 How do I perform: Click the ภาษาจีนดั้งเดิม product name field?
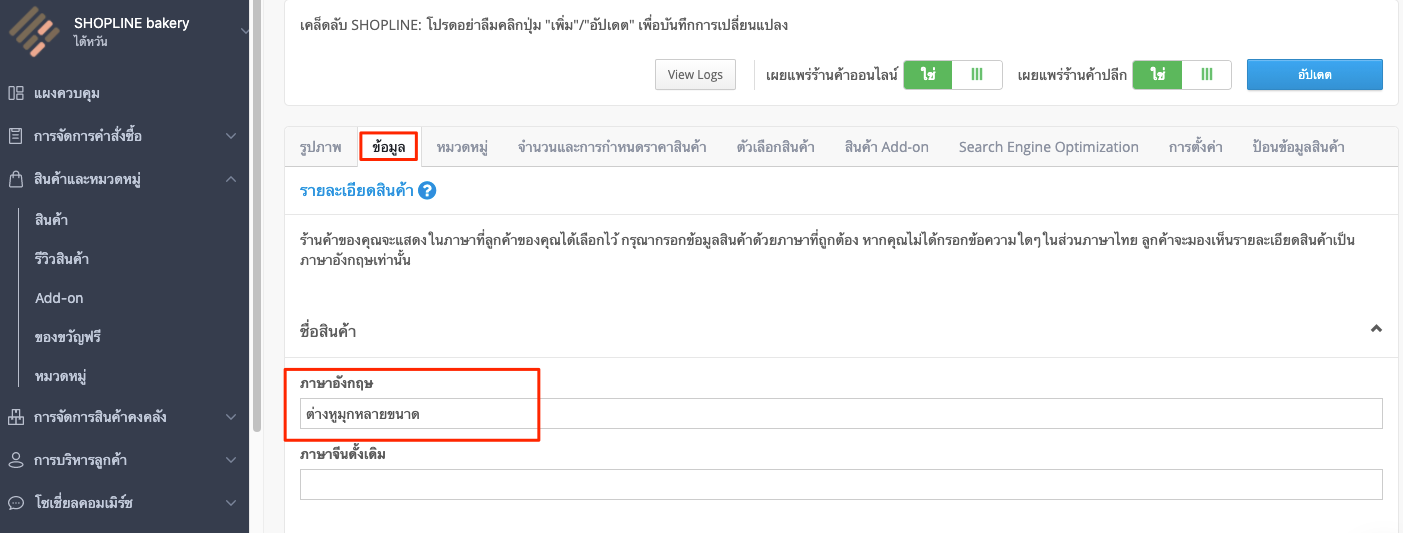841,484
